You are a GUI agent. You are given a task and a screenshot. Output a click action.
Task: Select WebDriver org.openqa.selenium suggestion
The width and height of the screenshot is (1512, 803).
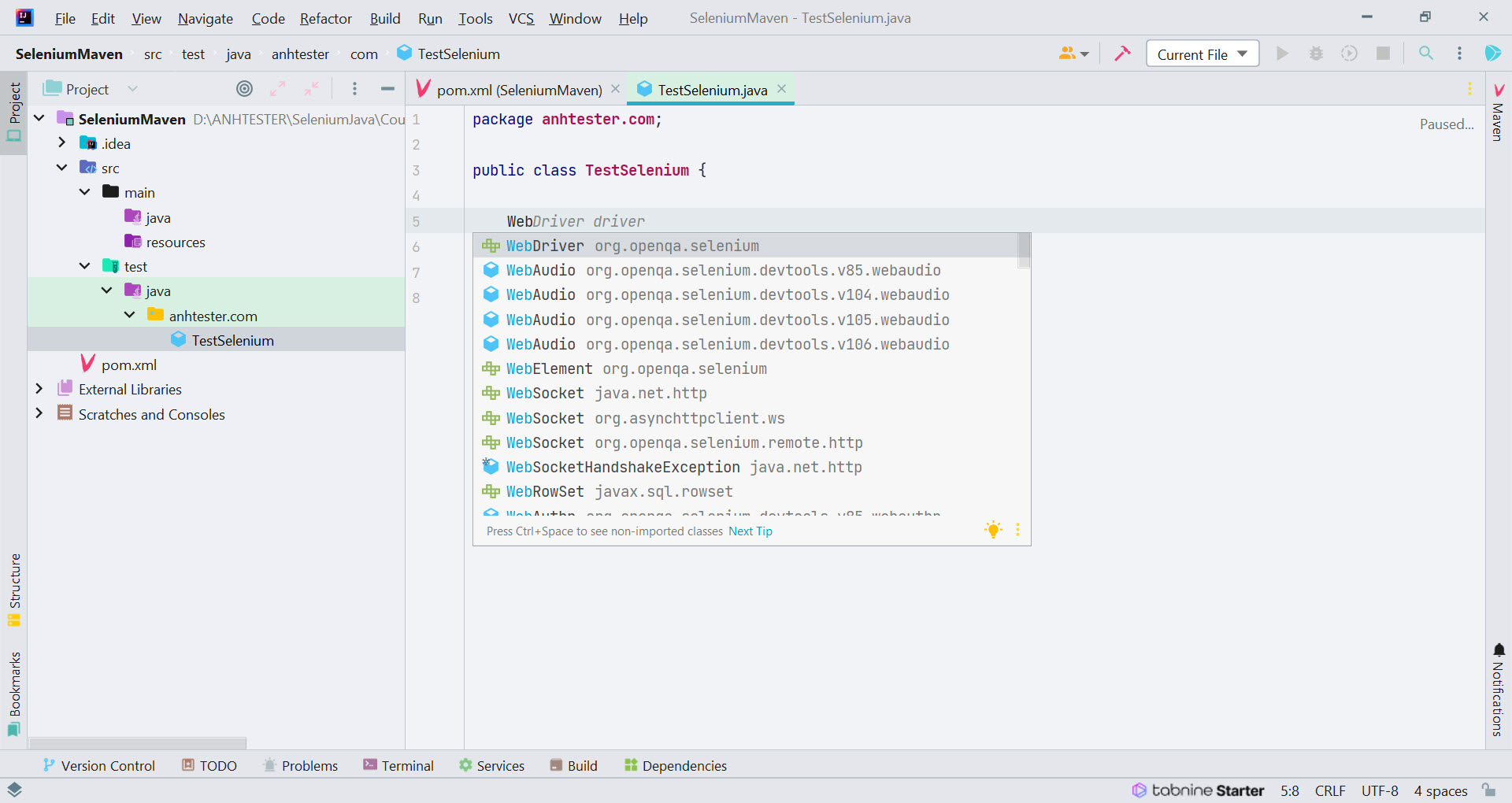click(746, 246)
